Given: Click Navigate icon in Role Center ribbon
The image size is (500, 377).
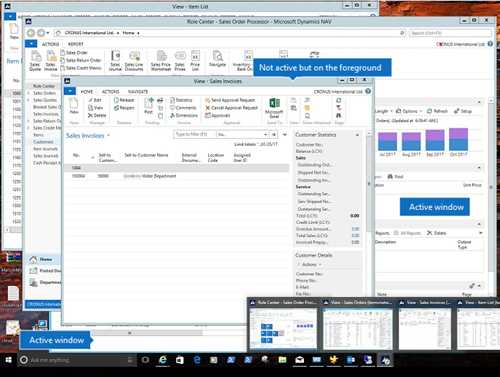Looking at the screenshot, I should pos(218,59).
